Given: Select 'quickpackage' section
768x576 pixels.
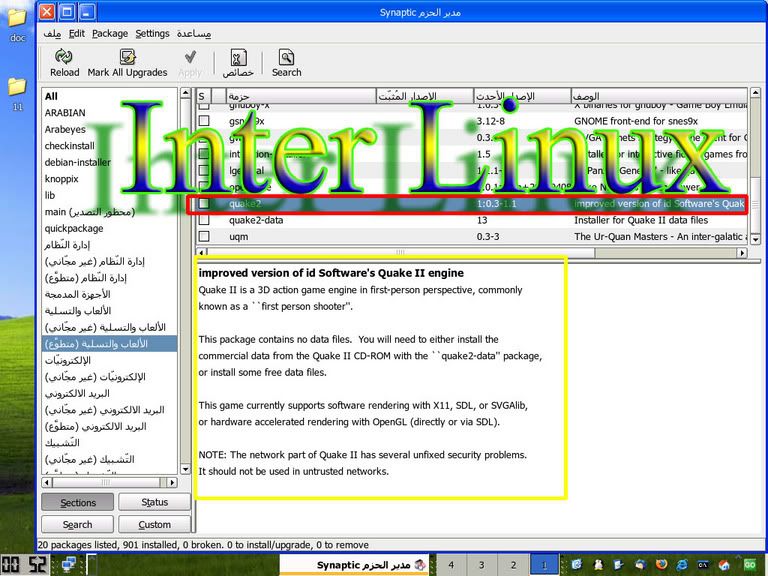Looking at the screenshot, I should [110, 228].
